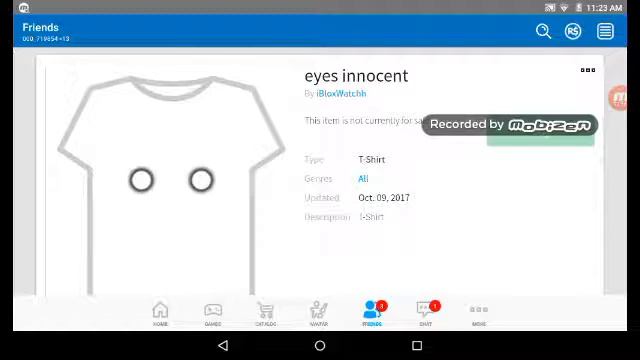Switch to the Catalog tab
This screenshot has width=640, height=360.
click(266, 313)
